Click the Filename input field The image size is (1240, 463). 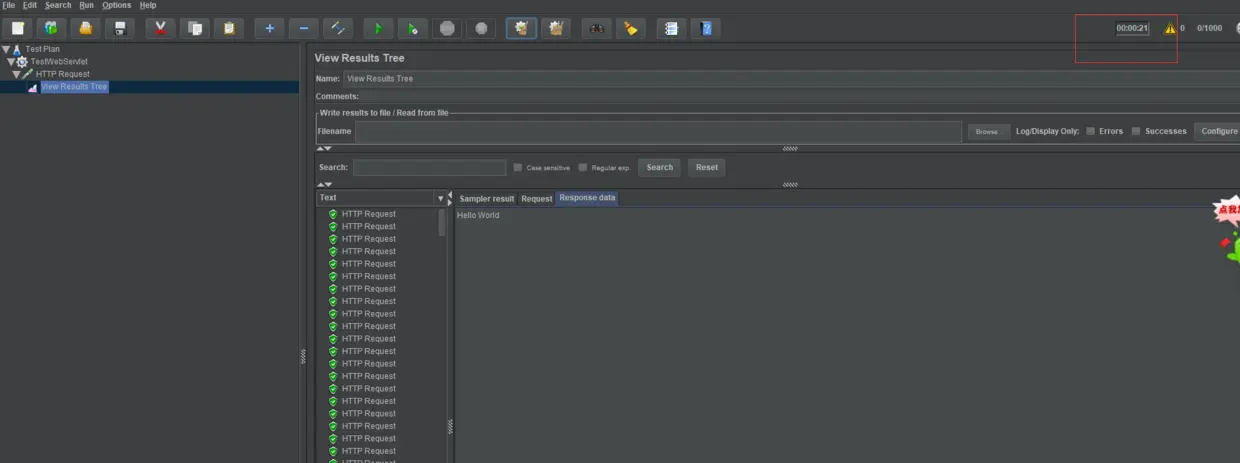click(659, 131)
